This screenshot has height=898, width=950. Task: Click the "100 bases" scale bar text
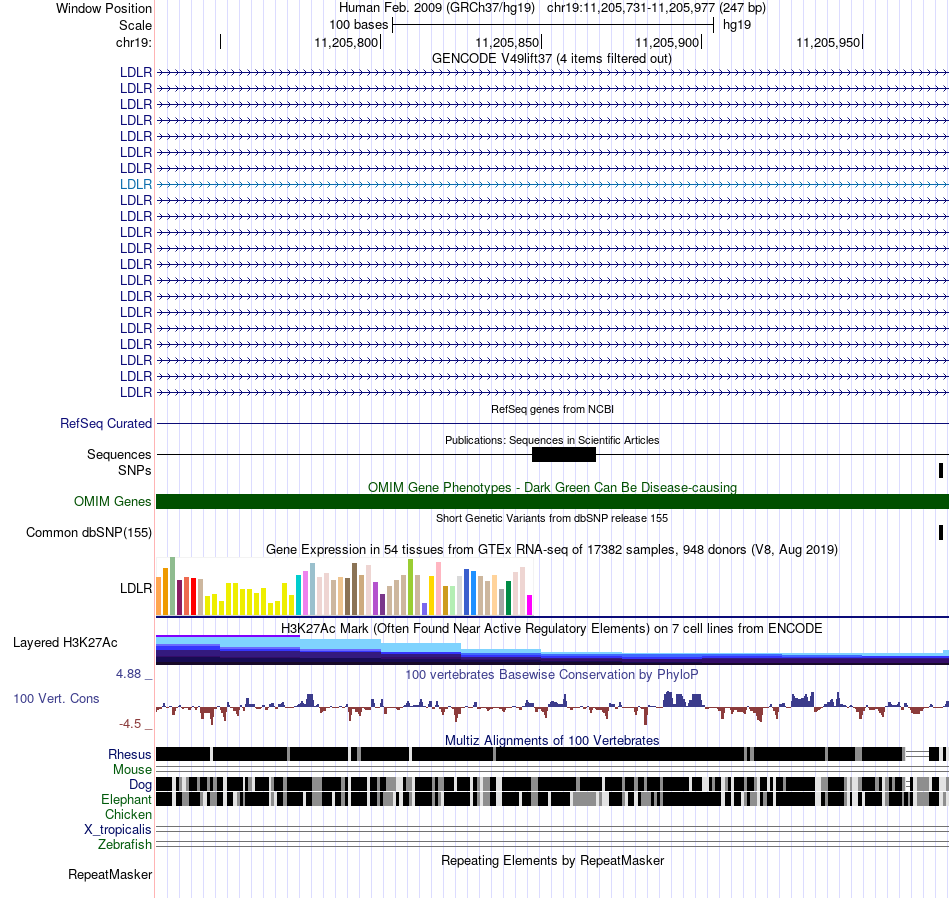pos(359,25)
